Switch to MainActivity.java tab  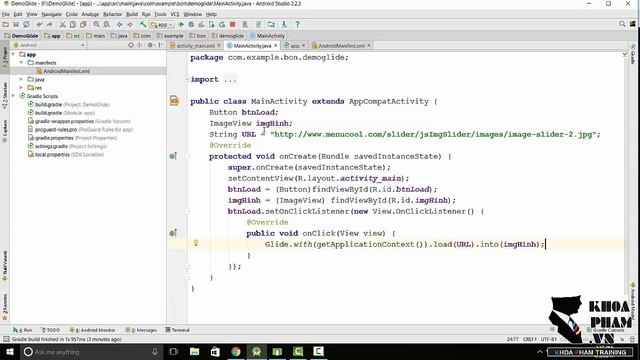point(252,46)
